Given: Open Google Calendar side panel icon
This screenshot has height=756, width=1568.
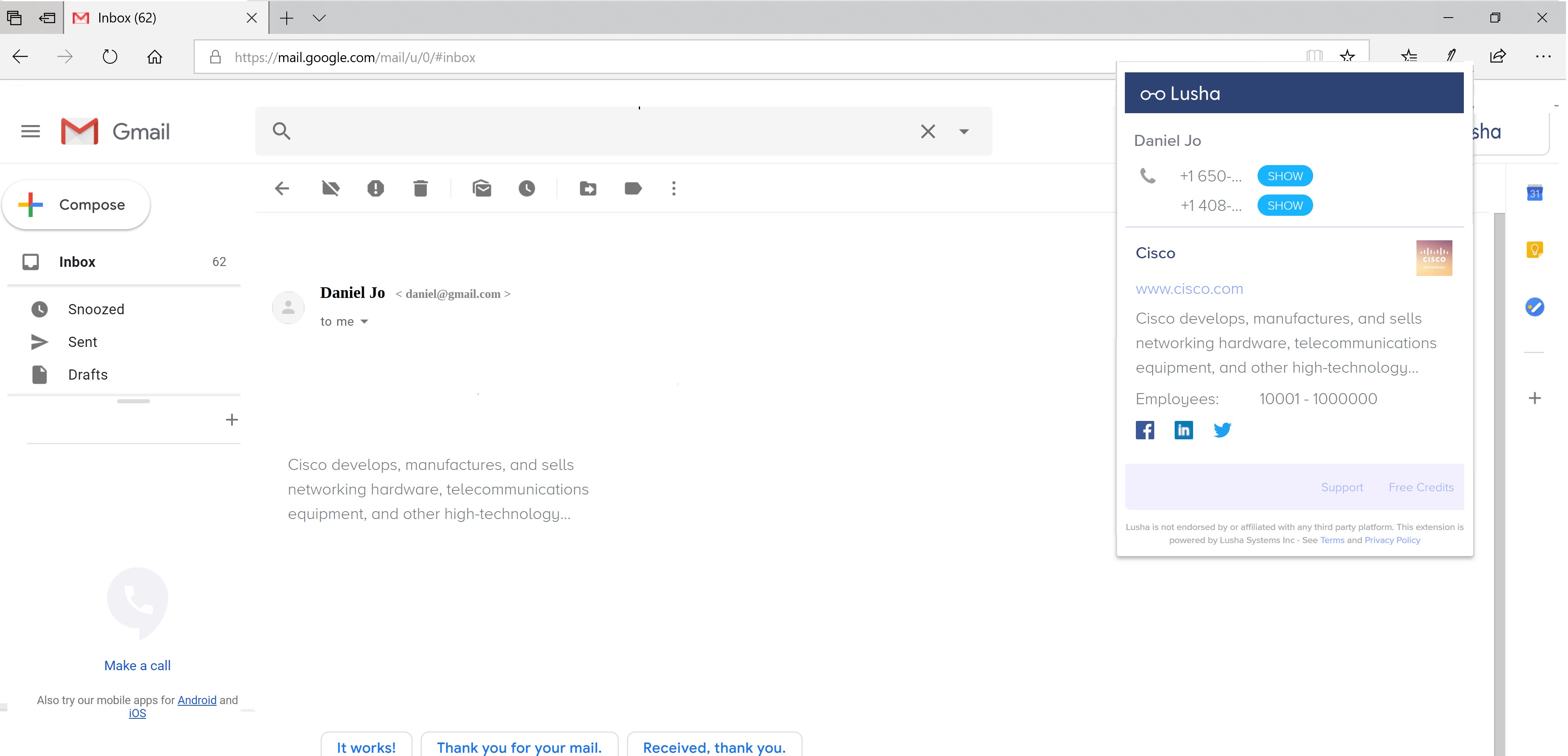Looking at the screenshot, I should pyautogui.click(x=1535, y=193).
